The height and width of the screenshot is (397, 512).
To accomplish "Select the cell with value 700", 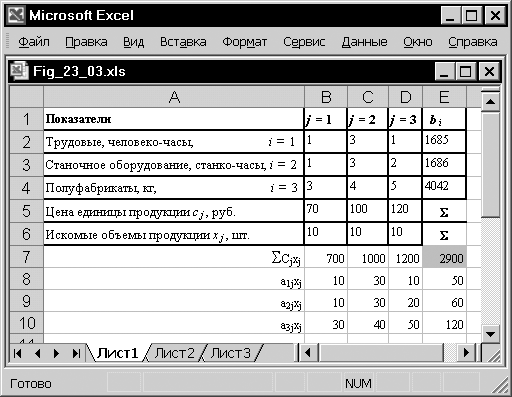I will [326, 257].
